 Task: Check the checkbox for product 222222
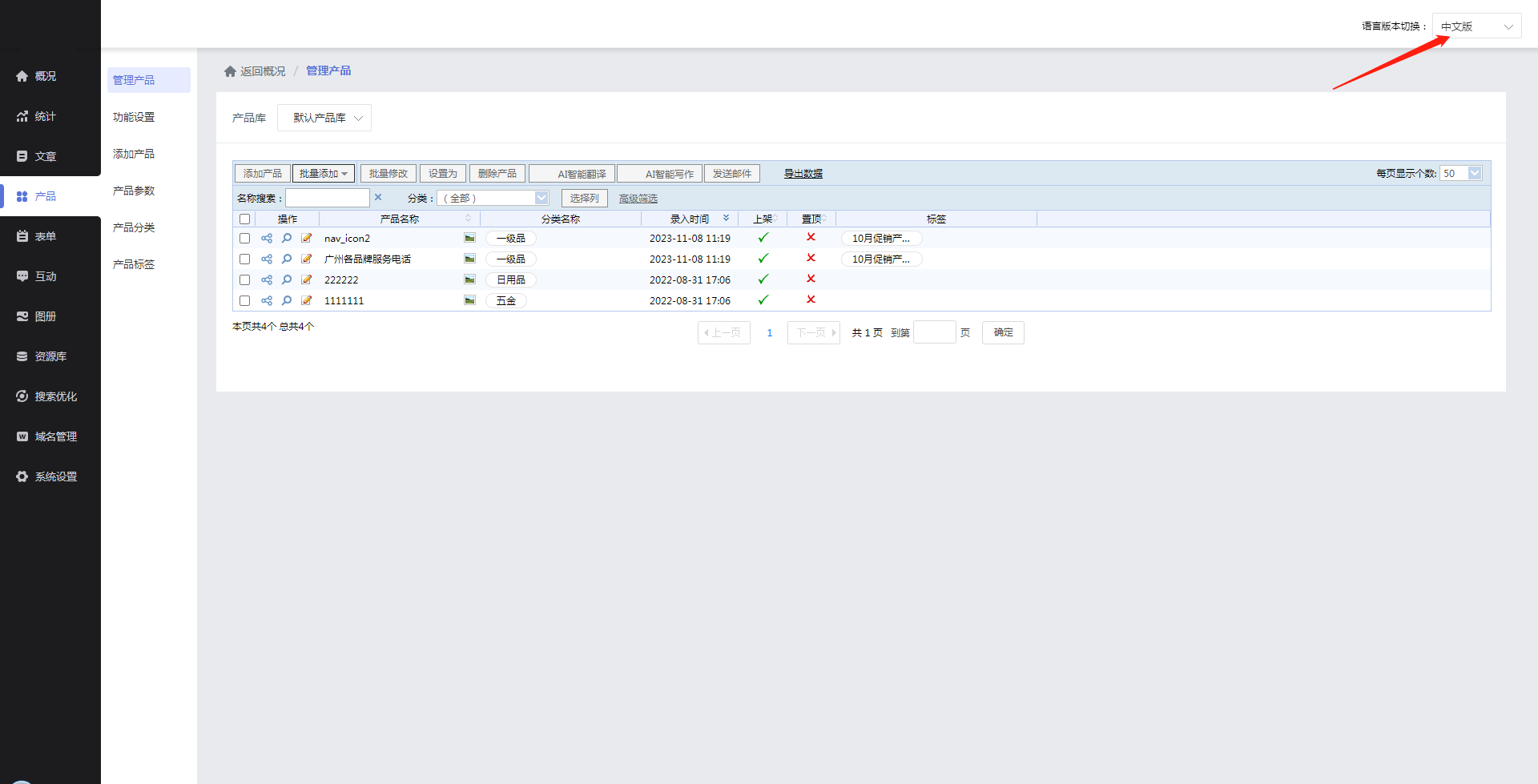tap(245, 280)
